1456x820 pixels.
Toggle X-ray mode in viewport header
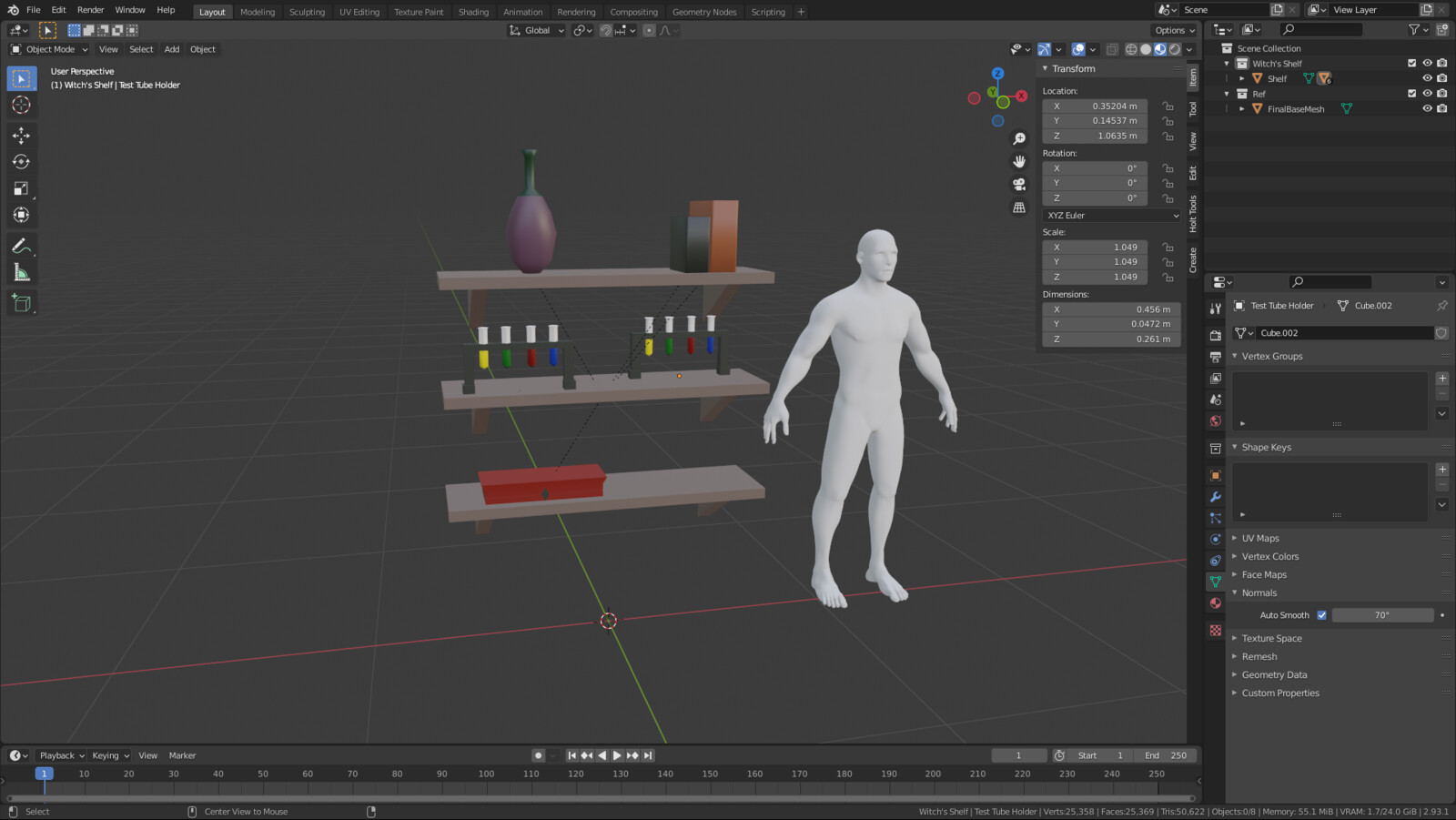click(1112, 49)
